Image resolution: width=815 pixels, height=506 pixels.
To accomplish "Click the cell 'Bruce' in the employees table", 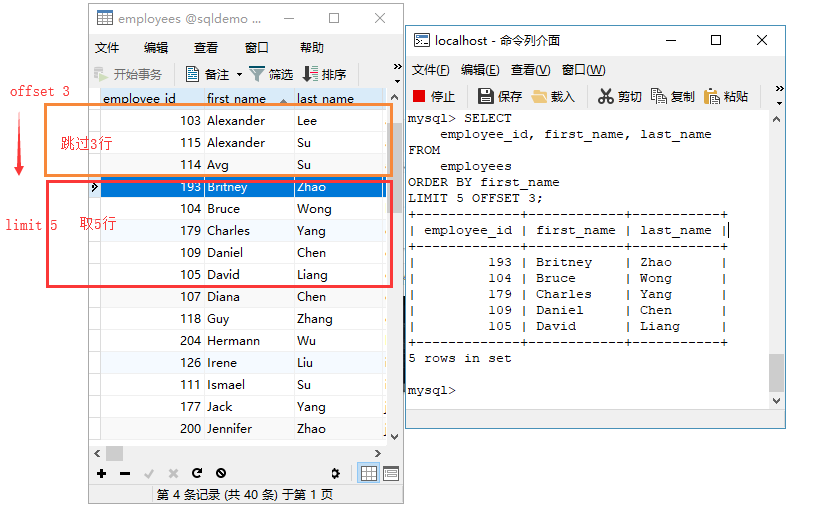I will 224,209.
